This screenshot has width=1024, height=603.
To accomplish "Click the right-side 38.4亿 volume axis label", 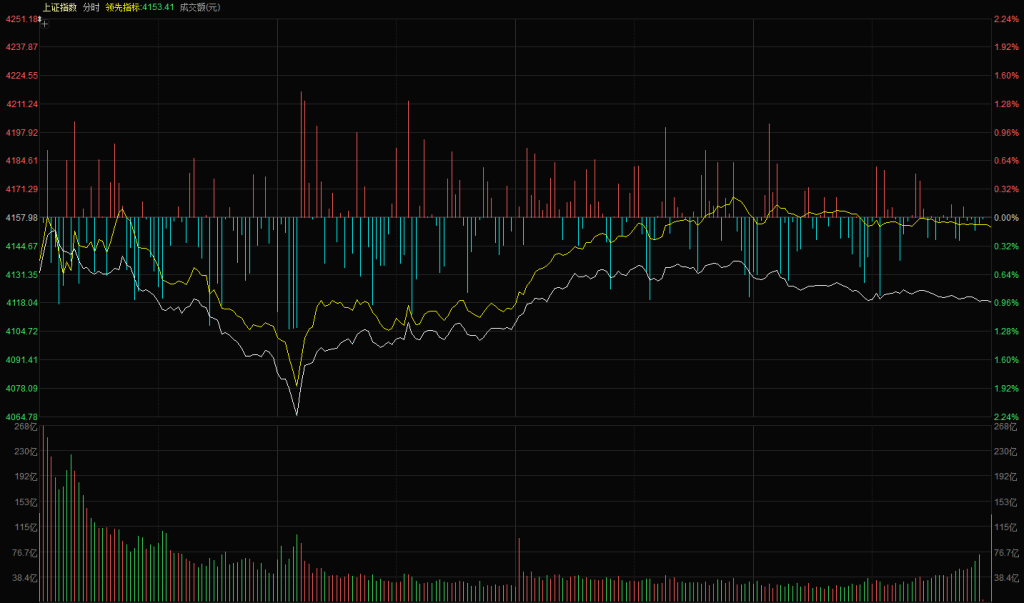I will pyautogui.click(x=1004, y=578).
